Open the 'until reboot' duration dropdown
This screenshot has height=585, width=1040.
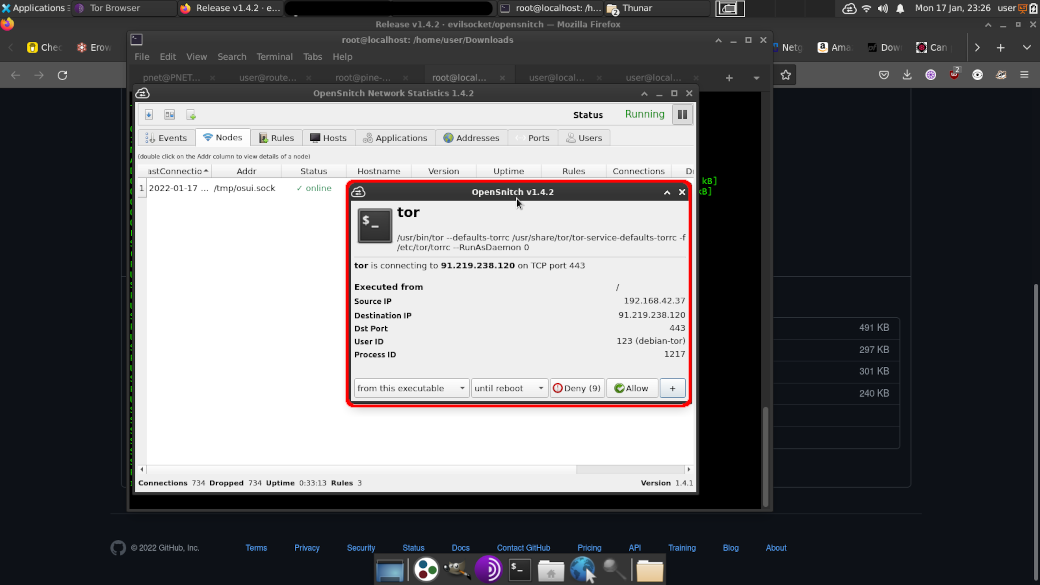[509, 388]
